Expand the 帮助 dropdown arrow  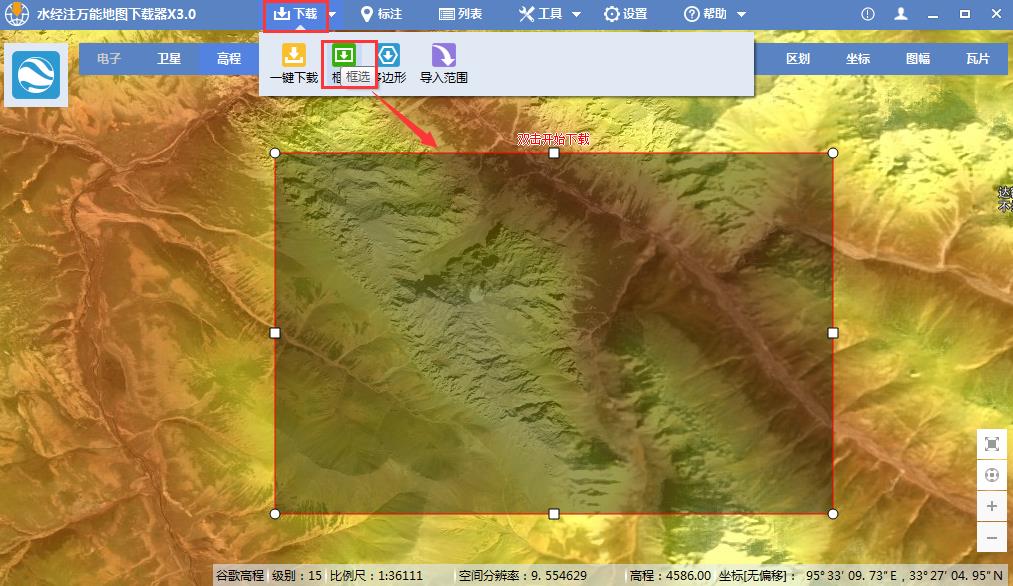pos(742,14)
